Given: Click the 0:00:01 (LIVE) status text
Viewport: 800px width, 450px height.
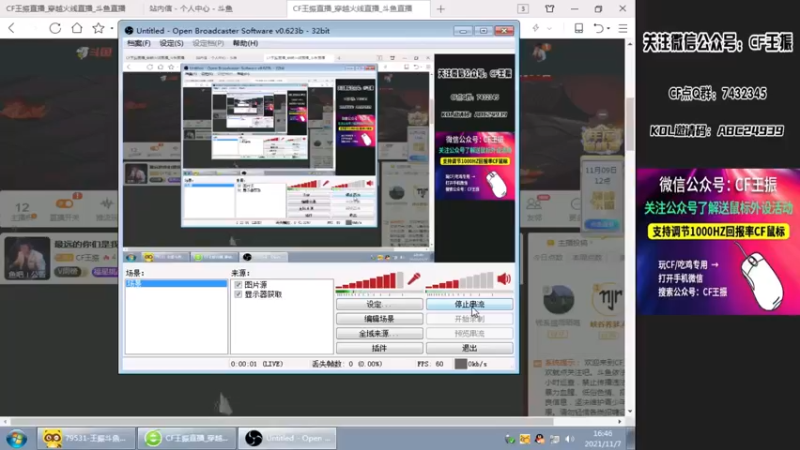Looking at the screenshot, I should tap(257, 364).
